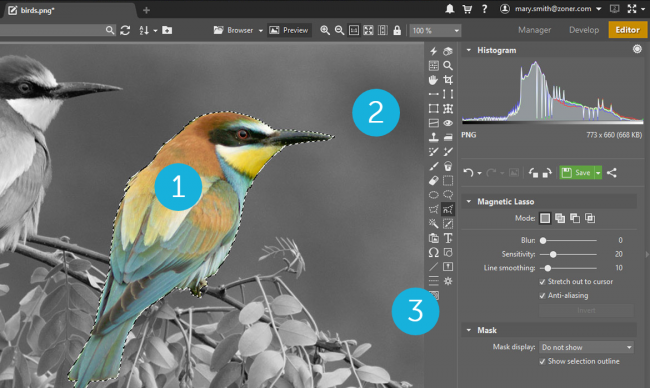650x388 pixels.
Task: Choose the Magnetic Lasso tool icon
Action: (448, 209)
